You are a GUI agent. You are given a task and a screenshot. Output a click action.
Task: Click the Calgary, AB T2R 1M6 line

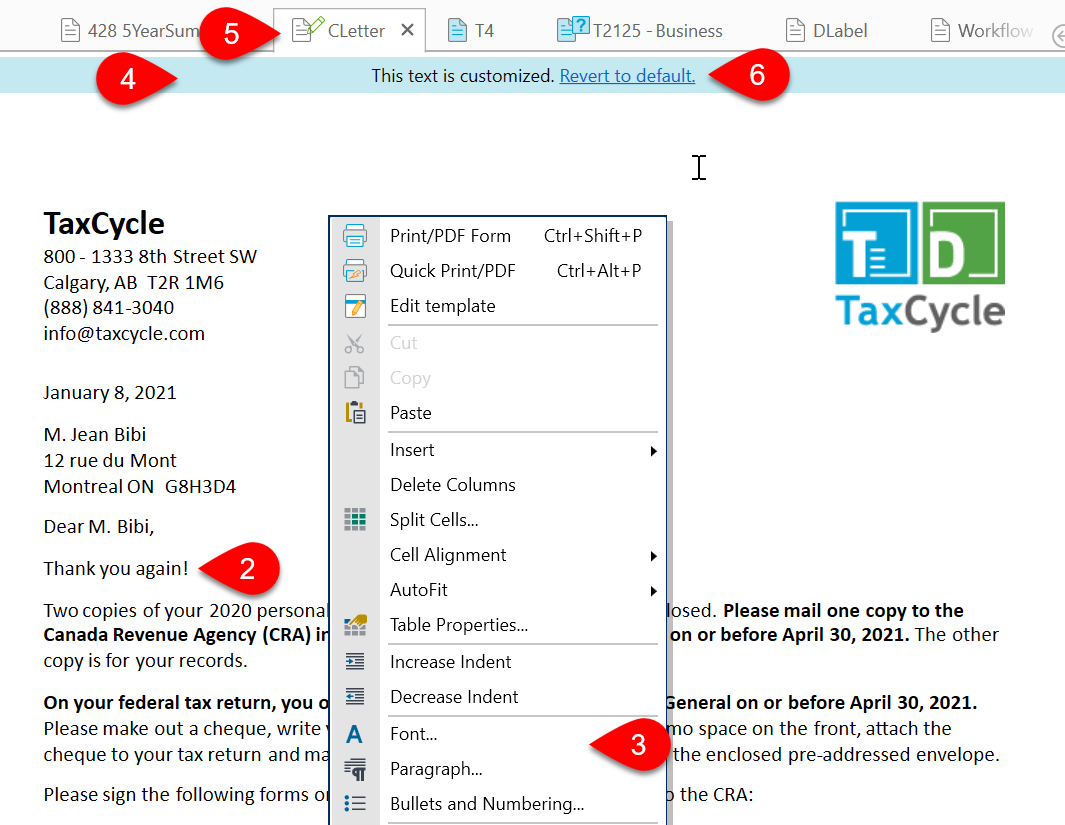(134, 282)
